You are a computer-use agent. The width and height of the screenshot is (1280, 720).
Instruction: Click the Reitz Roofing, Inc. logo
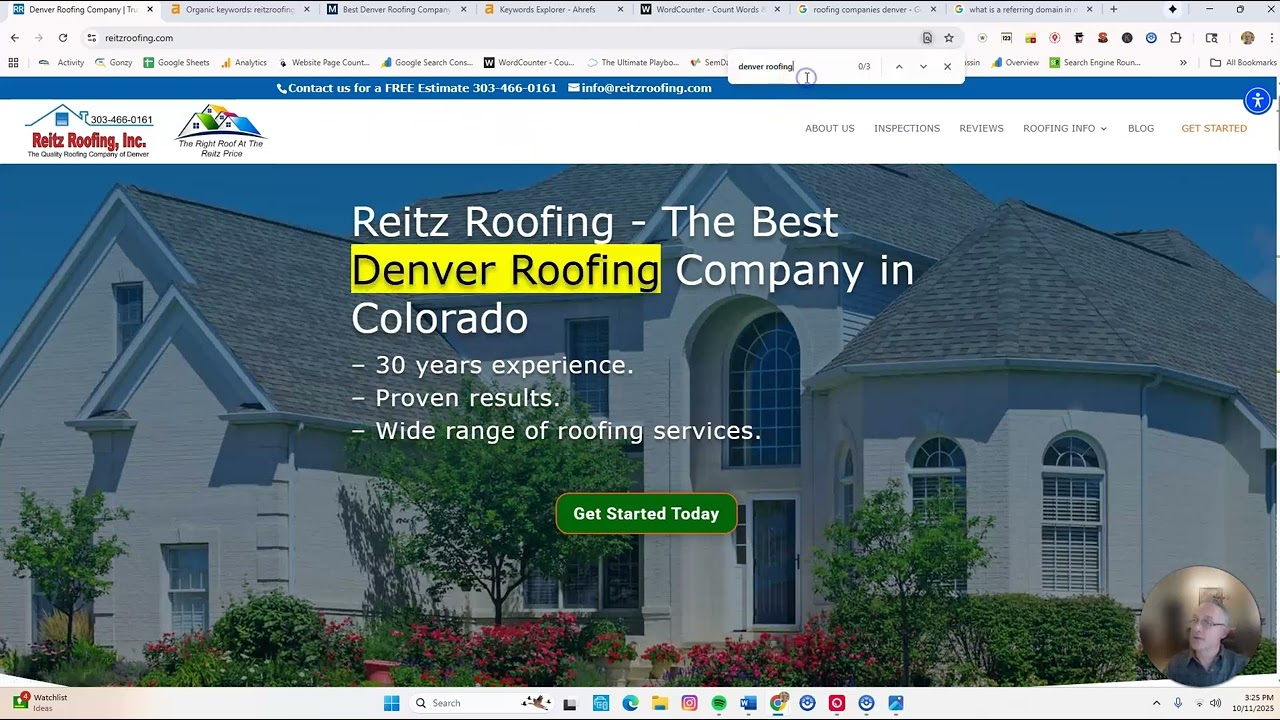point(89,131)
